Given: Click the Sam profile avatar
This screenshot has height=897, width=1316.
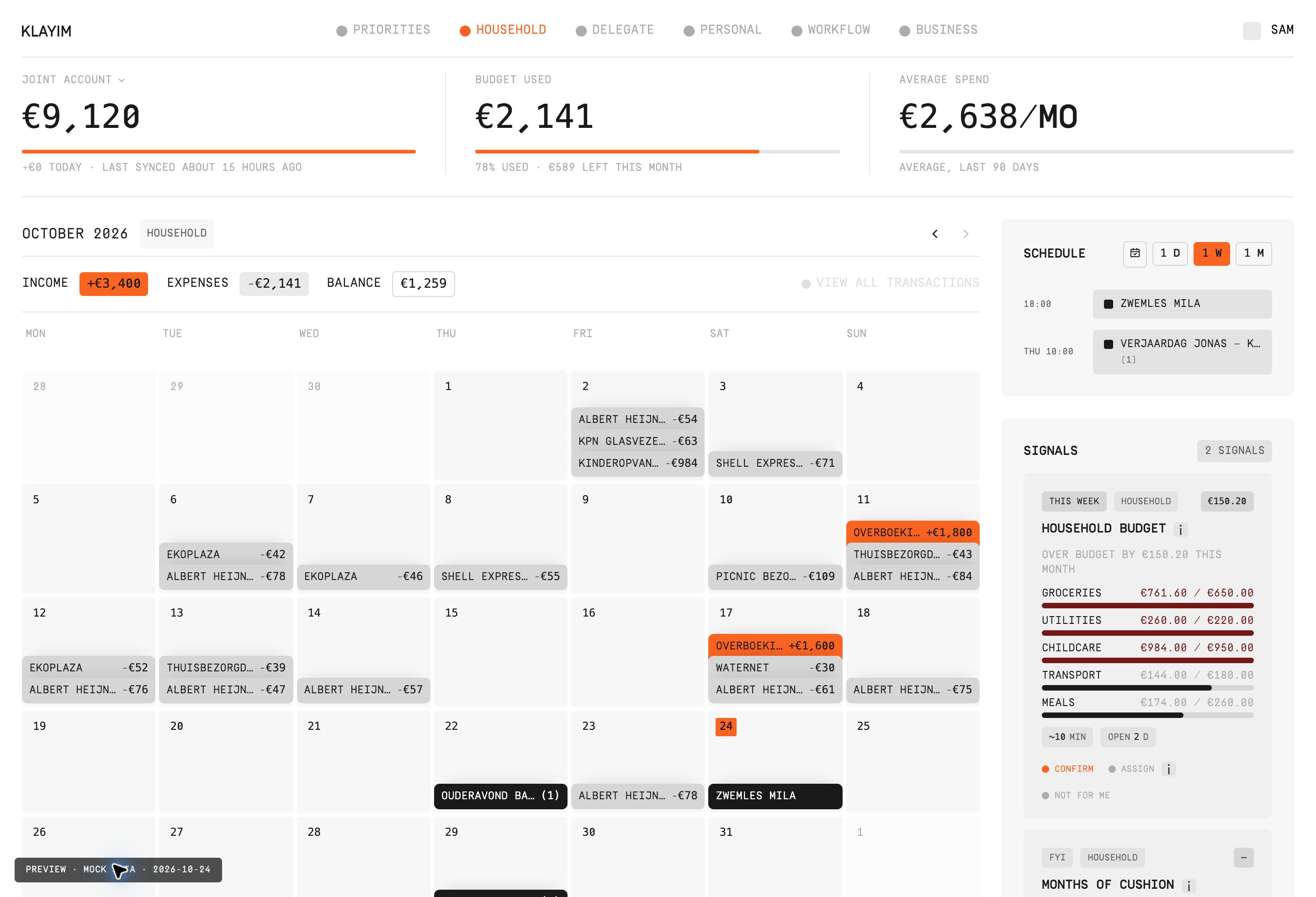Looking at the screenshot, I should [1252, 31].
